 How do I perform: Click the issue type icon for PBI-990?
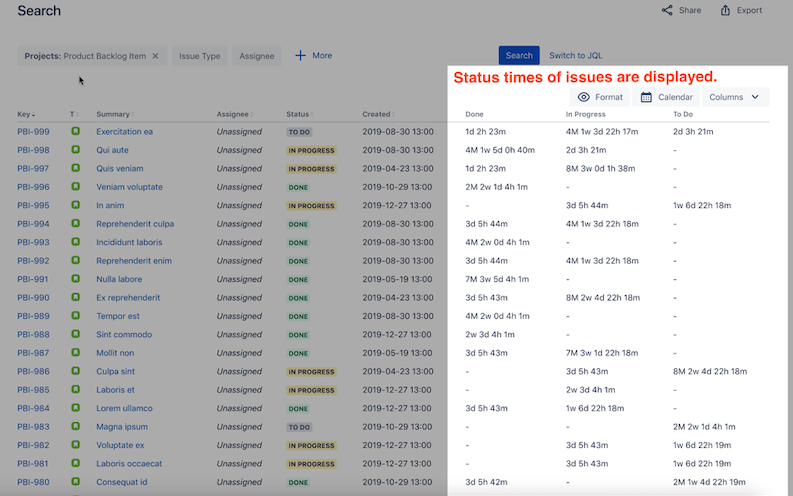pyautogui.click(x=75, y=297)
